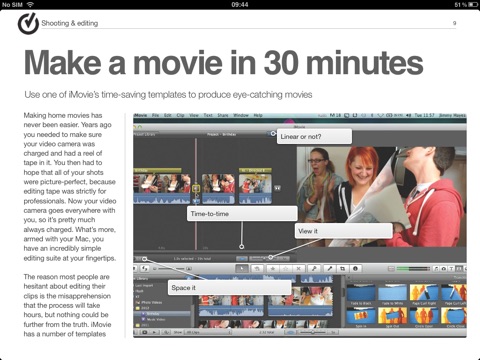The width and height of the screenshot is (480, 360).
Task: Select the arrow selection tool in iMovie toolbar
Action: 242,268
